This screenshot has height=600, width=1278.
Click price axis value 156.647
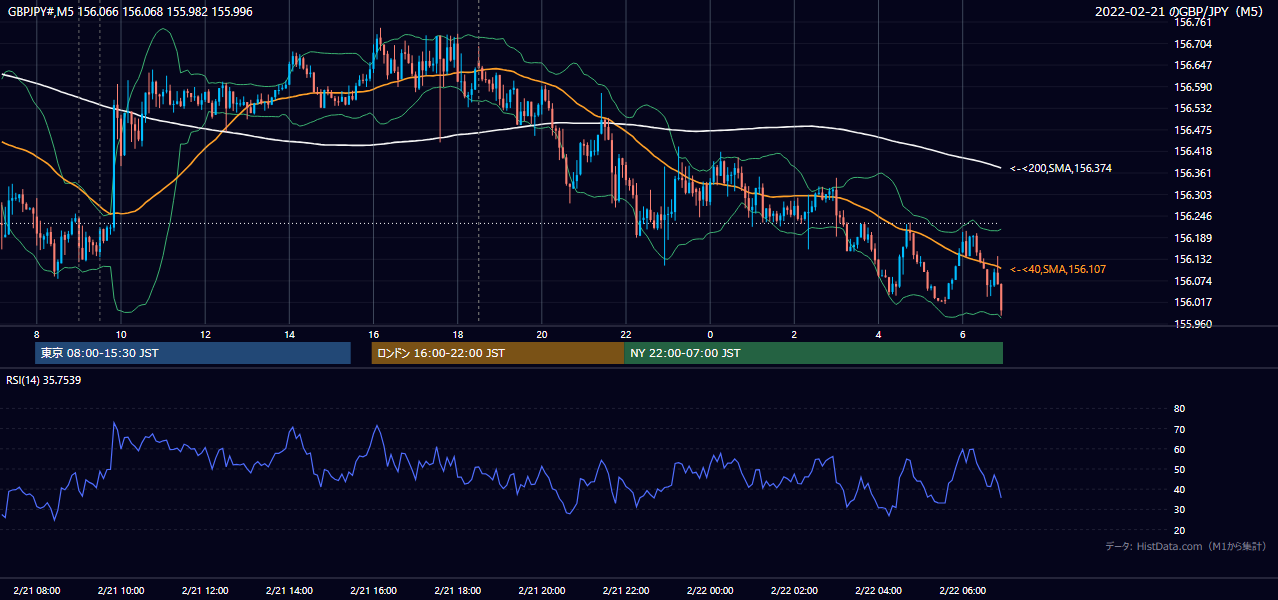tap(1192, 65)
